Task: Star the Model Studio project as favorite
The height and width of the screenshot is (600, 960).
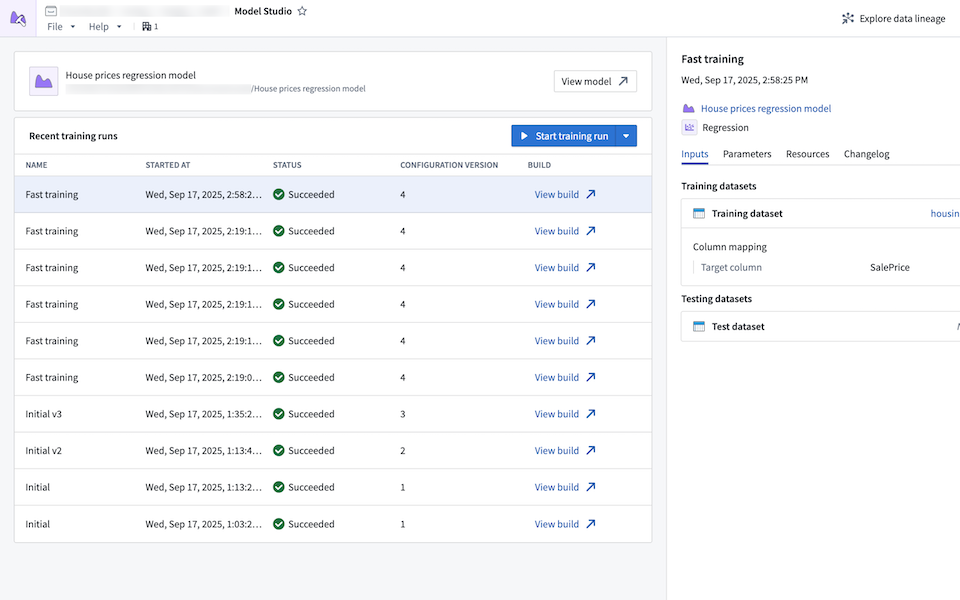Action: coord(302,11)
